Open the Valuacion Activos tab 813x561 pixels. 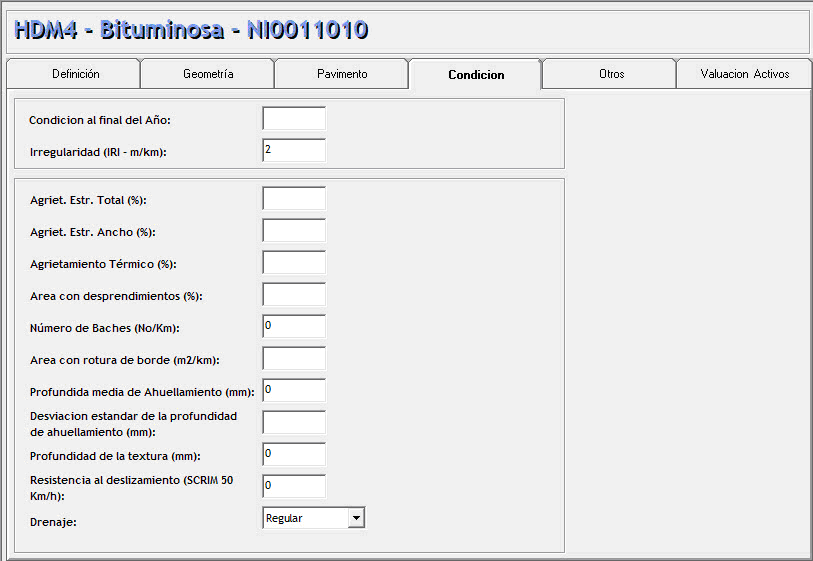[744, 74]
